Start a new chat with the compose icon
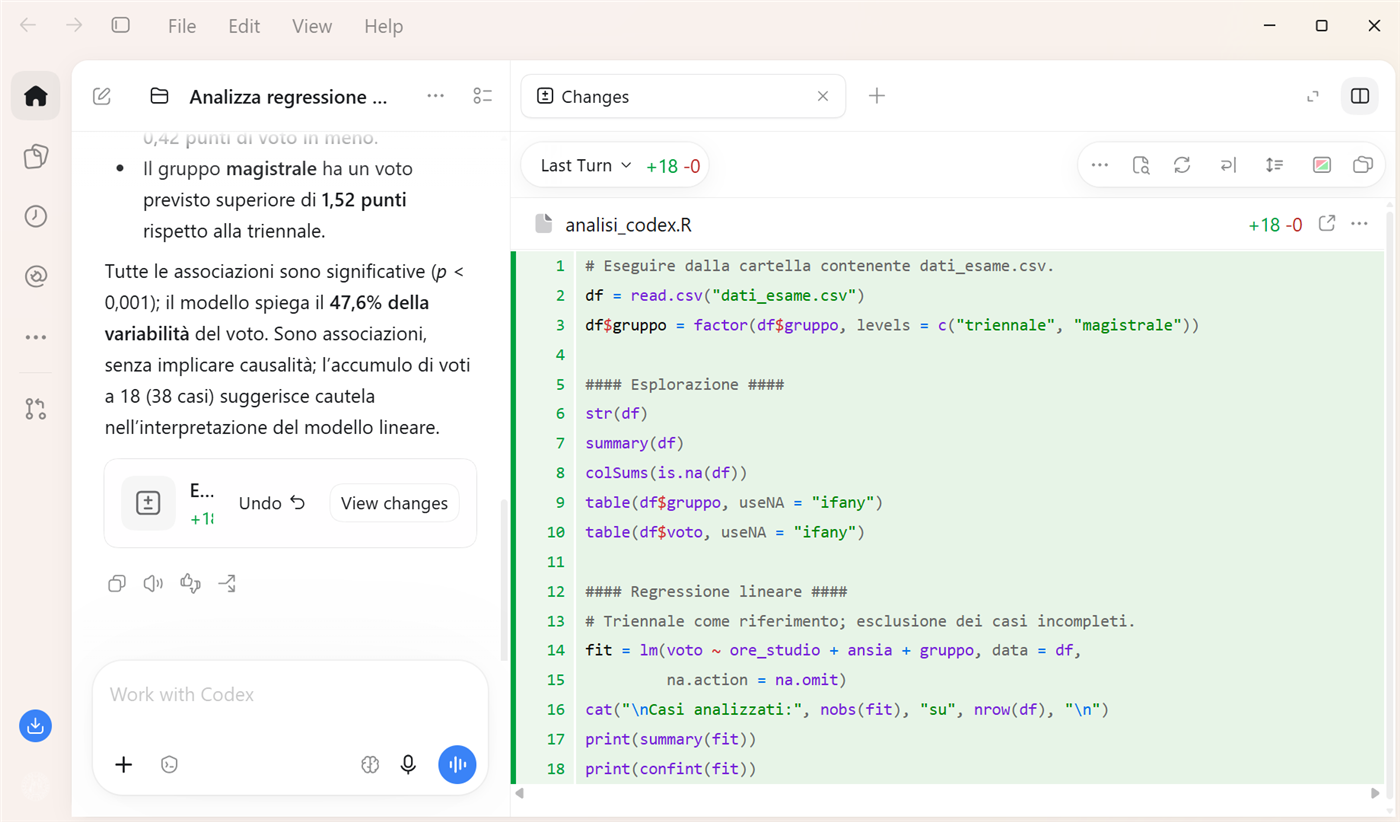 point(101,96)
